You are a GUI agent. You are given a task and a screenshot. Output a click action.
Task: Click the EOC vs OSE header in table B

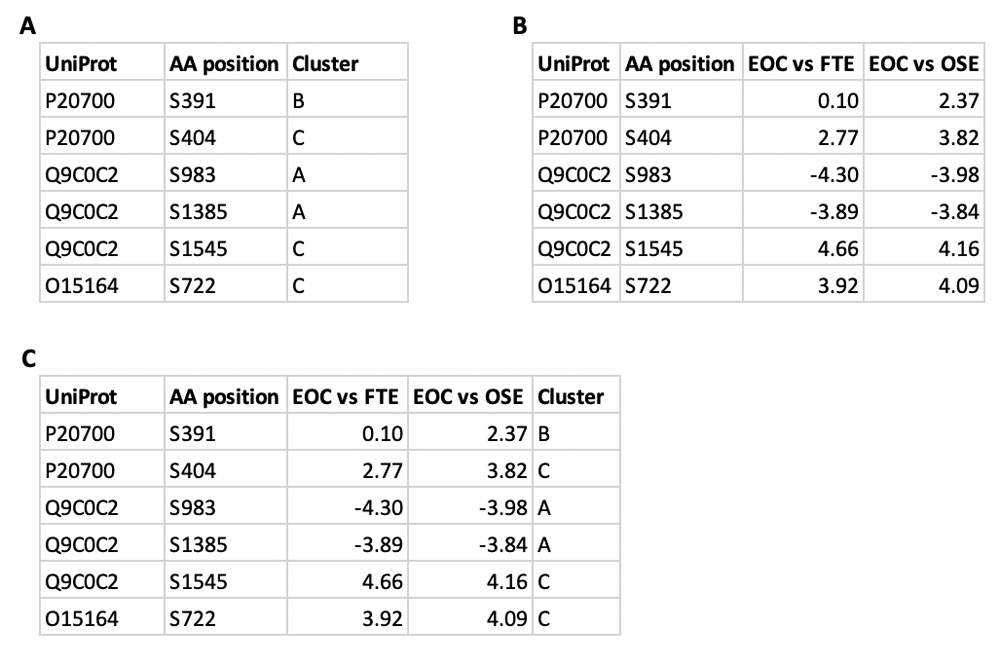pyautogui.click(x=923, y=64)
